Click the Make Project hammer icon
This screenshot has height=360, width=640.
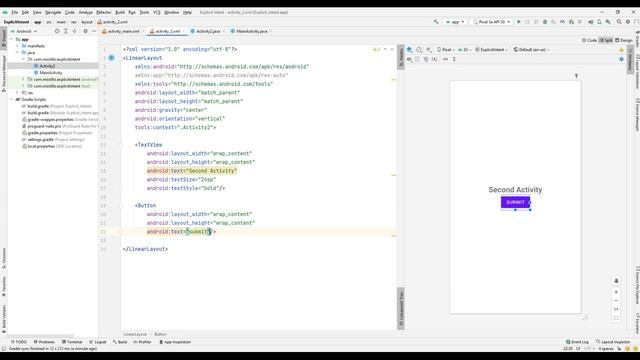coord(436,22)
